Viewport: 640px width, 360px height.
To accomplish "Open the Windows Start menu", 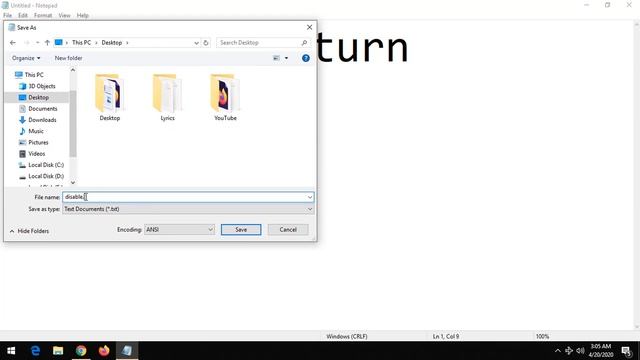I will coord(11,351).
